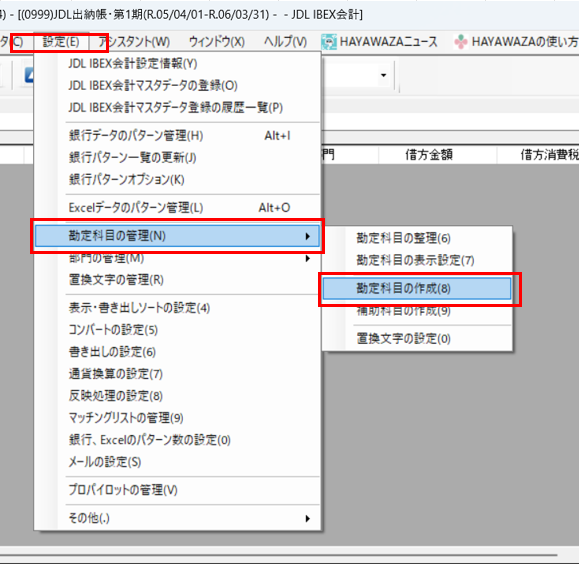The image size is (579, 564).
Task: Open the ウィンドウ(X) menu
Action: pos(217,42)
